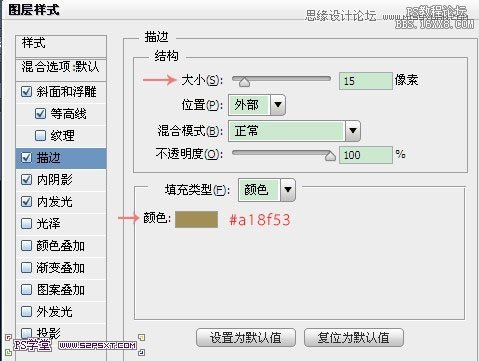The width and height of the screenshot is (479, 361).
Task: Select the 图案叠加 style label
Action: pos(60,290)
